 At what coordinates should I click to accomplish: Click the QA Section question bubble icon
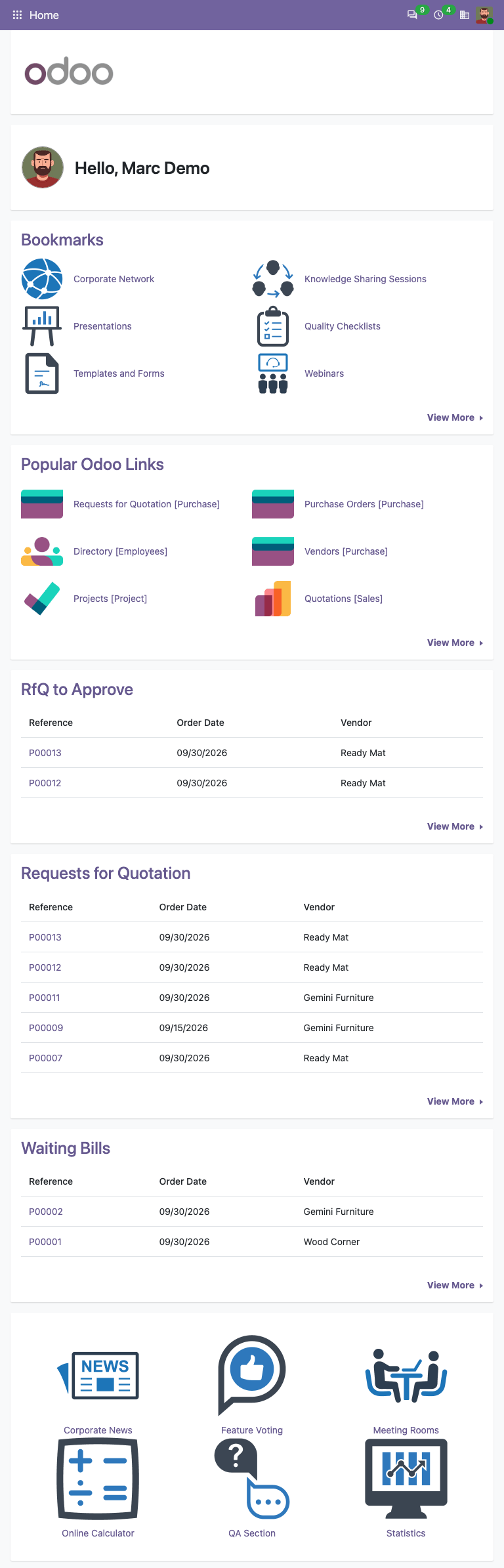252,1479
